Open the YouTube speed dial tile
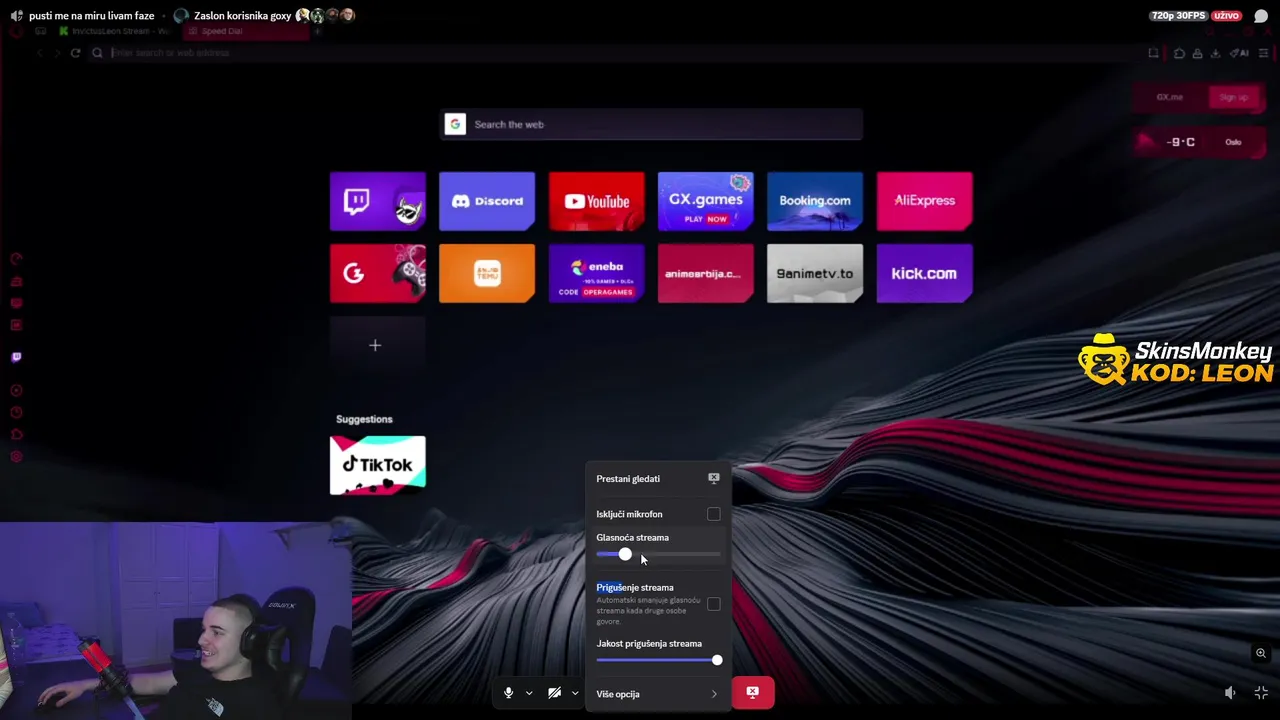The width and height of the screenshot is (1280, 720). tap(596, 201)
